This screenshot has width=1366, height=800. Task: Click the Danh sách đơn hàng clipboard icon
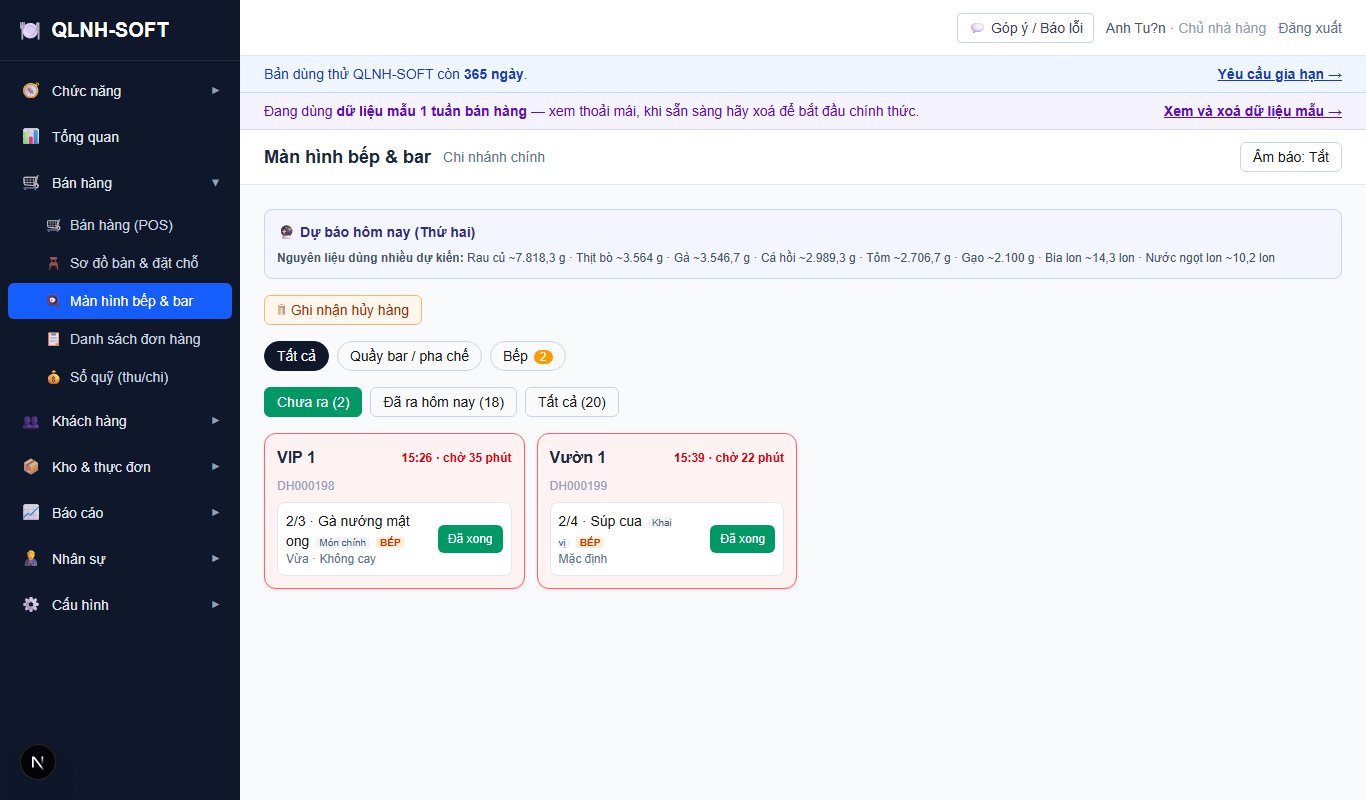(53, 339)
